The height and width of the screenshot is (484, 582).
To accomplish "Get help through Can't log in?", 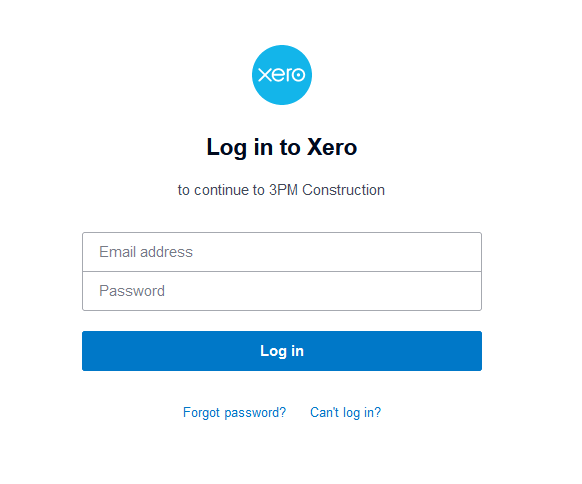I will pyautogui.click(x=345, y=412).
